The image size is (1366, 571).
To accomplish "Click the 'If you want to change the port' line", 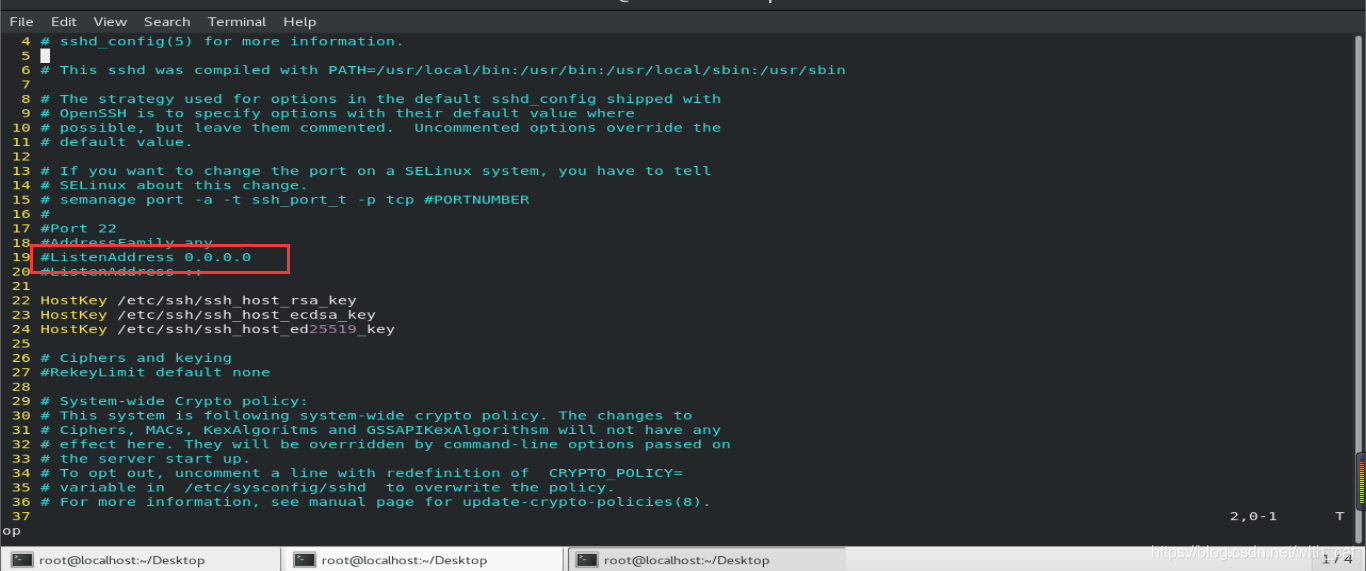I will [x=376, y=171].
